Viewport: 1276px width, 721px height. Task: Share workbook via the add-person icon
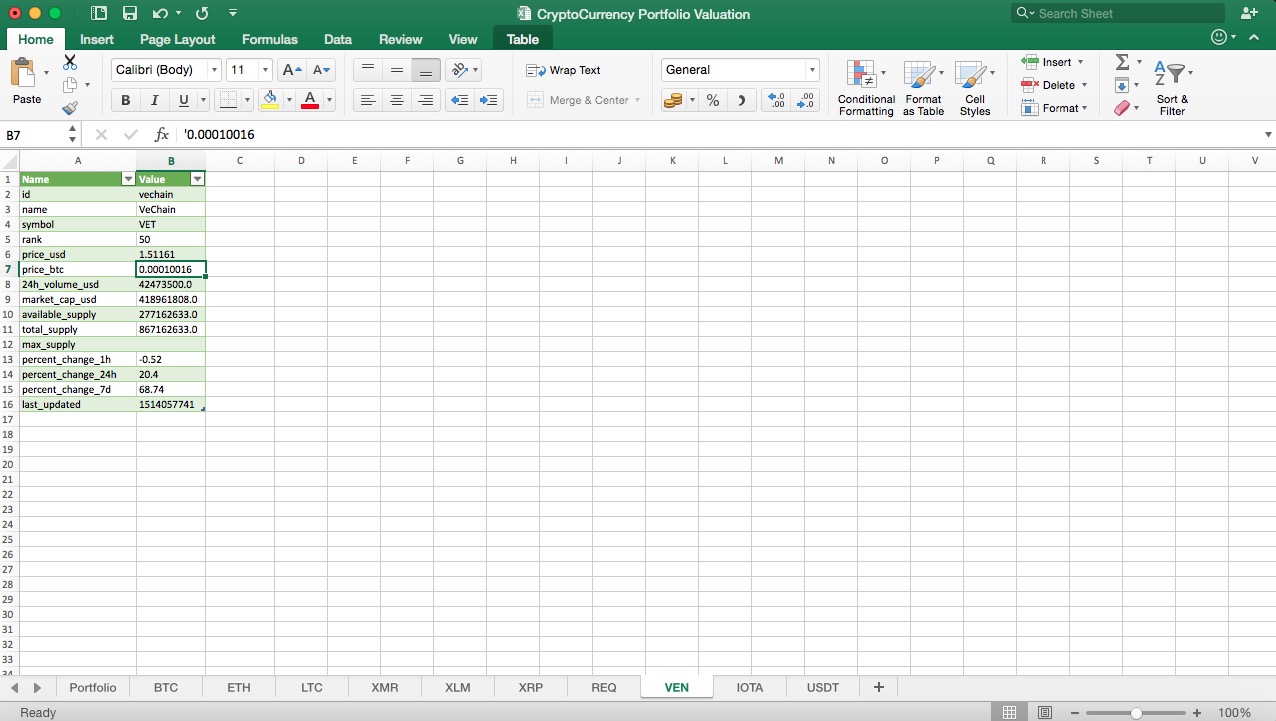(1249, 13)
